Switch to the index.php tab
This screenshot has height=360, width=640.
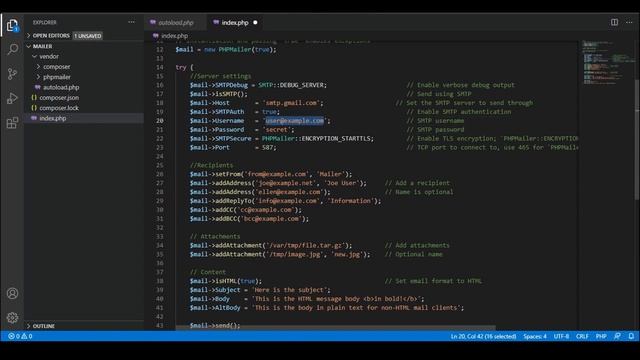click(235, 22)
